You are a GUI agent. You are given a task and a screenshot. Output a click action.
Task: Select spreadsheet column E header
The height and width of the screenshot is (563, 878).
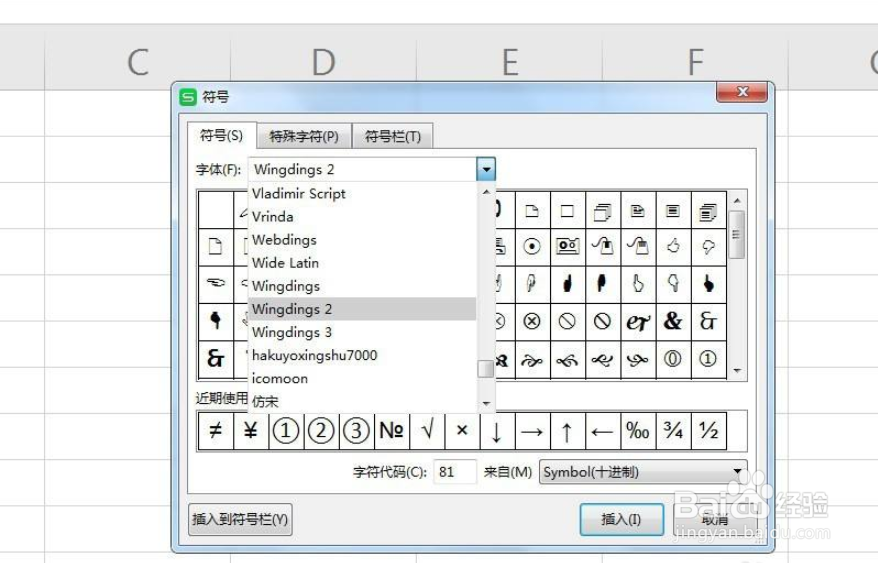(510, 62)
